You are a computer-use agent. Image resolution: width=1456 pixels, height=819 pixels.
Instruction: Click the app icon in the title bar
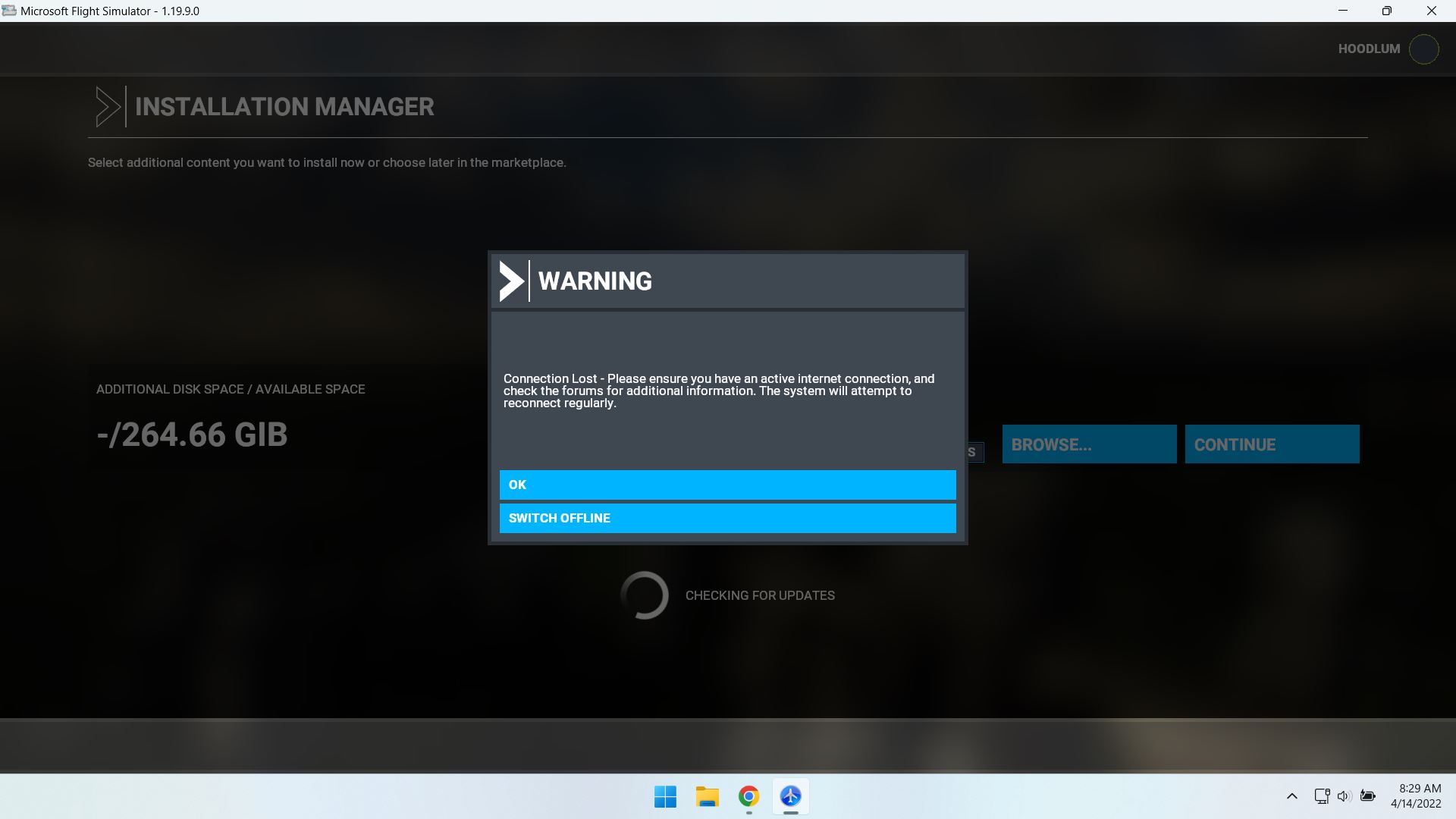point(8,11)
